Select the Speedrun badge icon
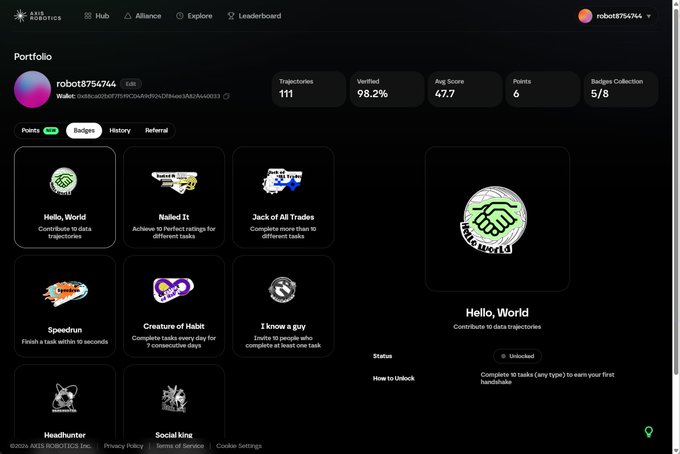Screen dimensions: 680x454 coord(65,293)
